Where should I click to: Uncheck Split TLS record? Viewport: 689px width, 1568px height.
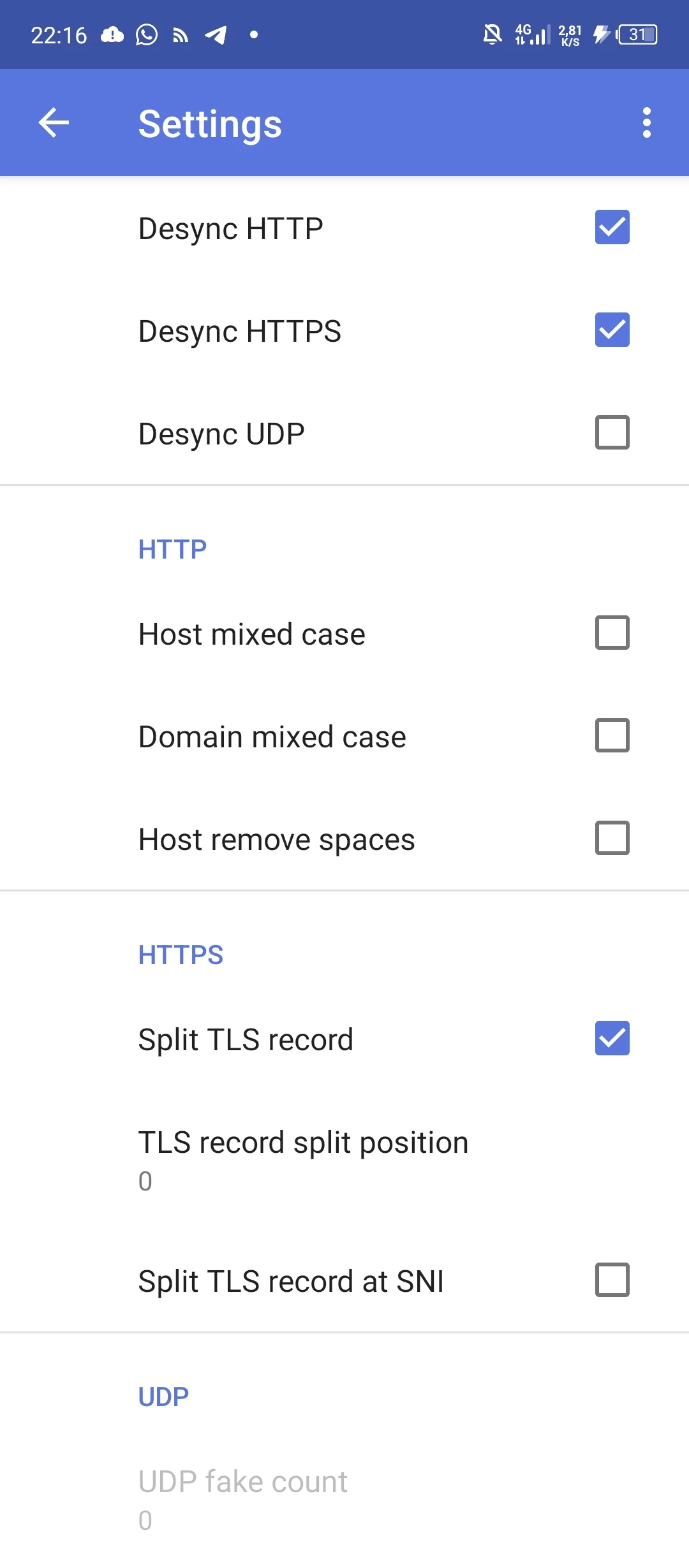coord(612,1039)
